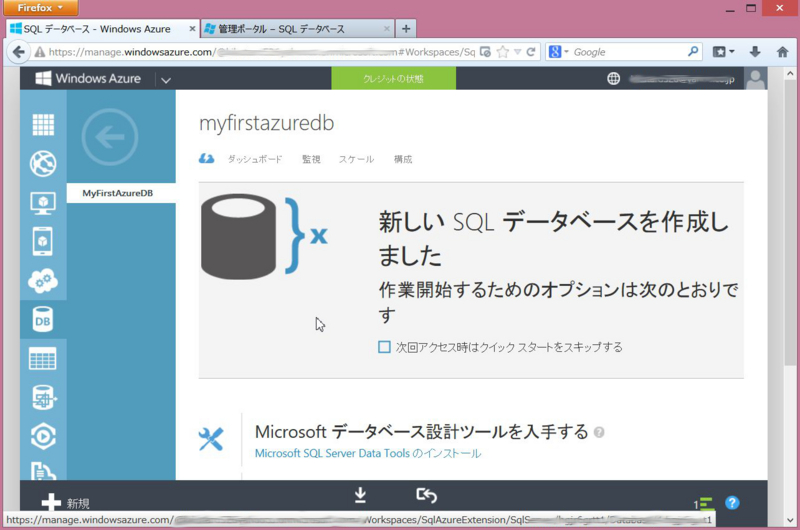Open a new browser tab

coord(406,29)
